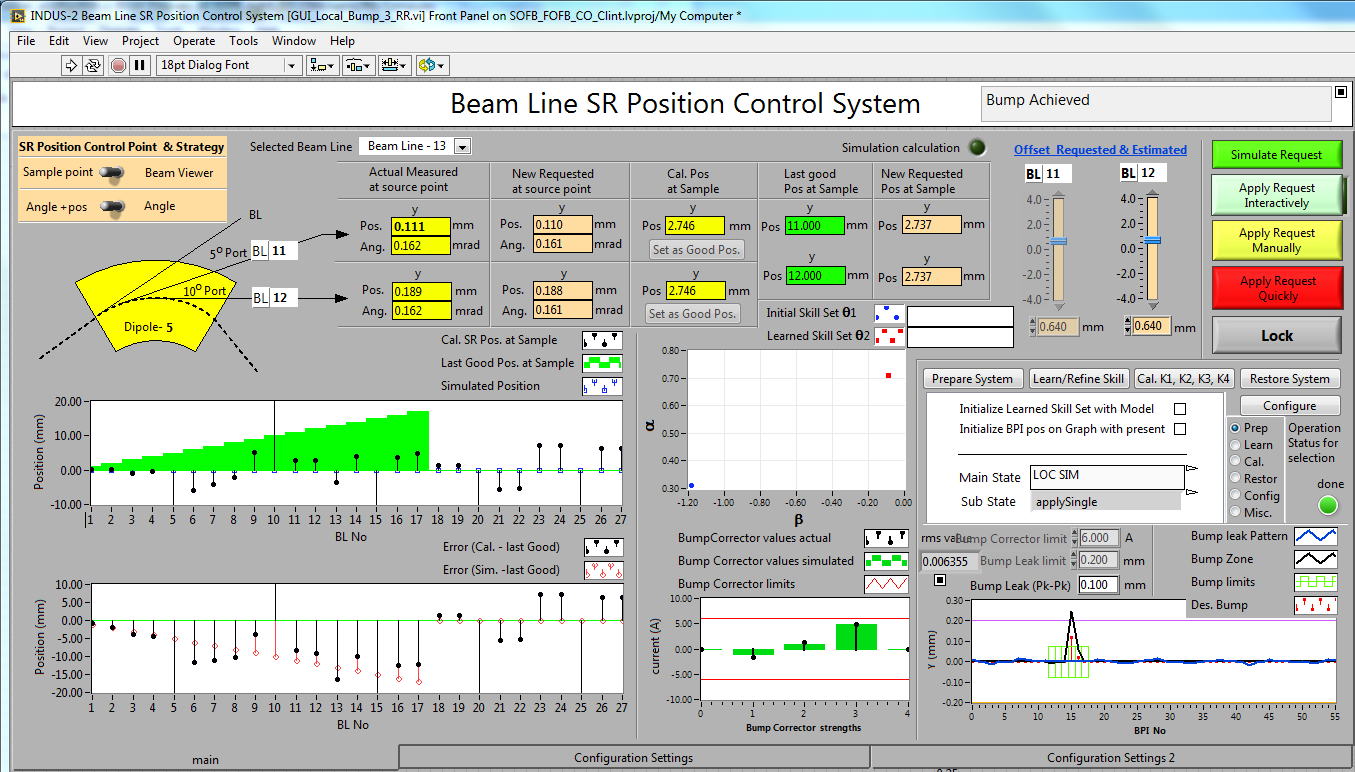This screenshot has width=1355, height=772.
Task: Click the Run arrow toolbar icon
Action: coord(71,65)
